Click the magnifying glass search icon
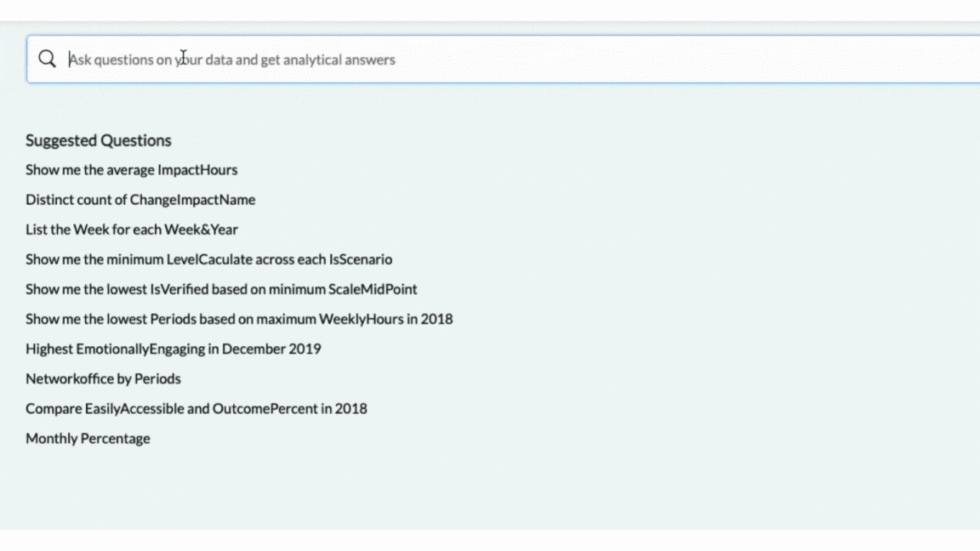The width and height of the screenshot is (980, 551). [x=47, y=59]
